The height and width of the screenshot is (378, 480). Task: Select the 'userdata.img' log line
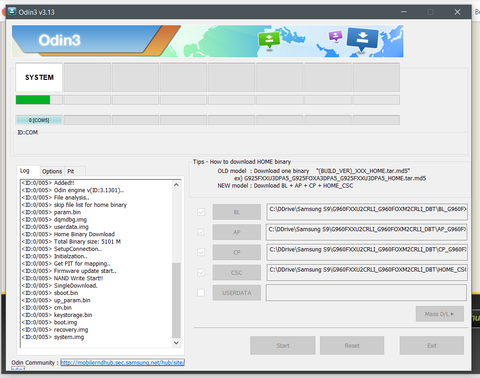pos(55,227)
